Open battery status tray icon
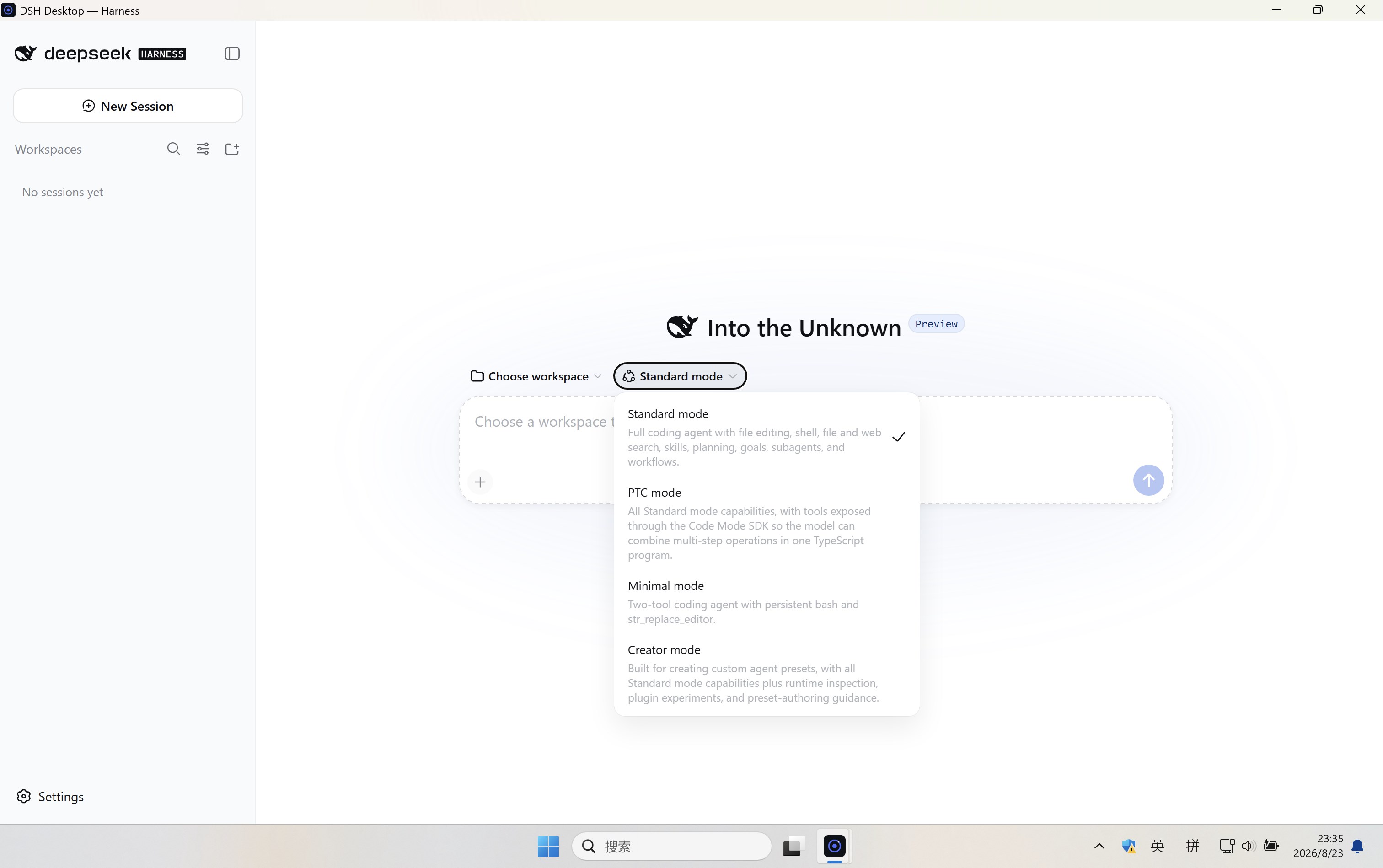Image resolution: width=1383 pixels, height=868 pixels. [x=1271, y=846]
